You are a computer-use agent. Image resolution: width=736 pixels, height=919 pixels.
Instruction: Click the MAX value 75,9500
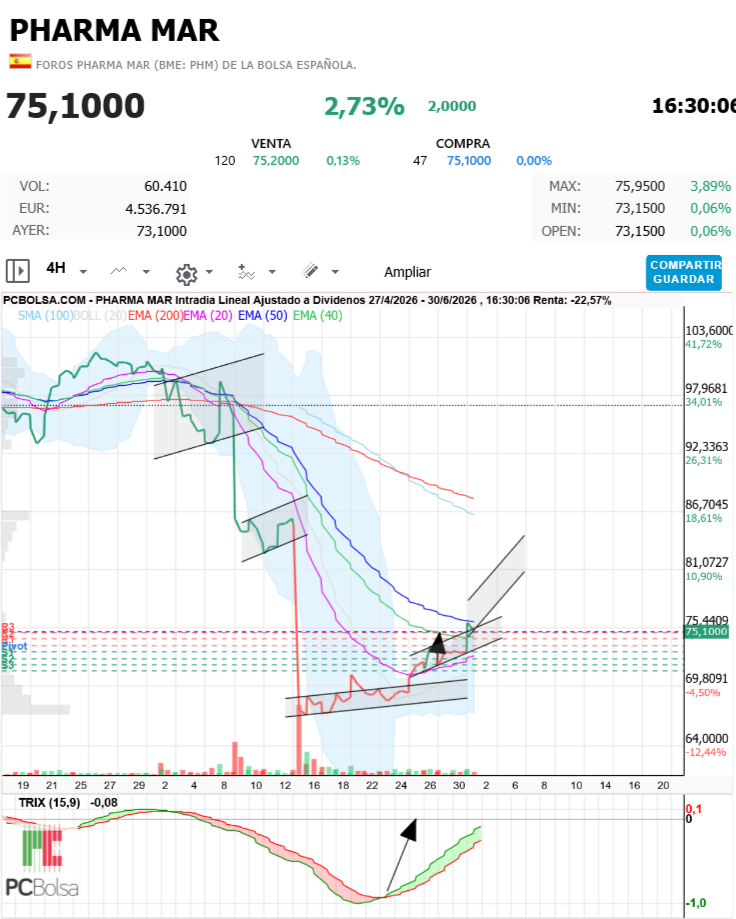(x=640, y=186)
